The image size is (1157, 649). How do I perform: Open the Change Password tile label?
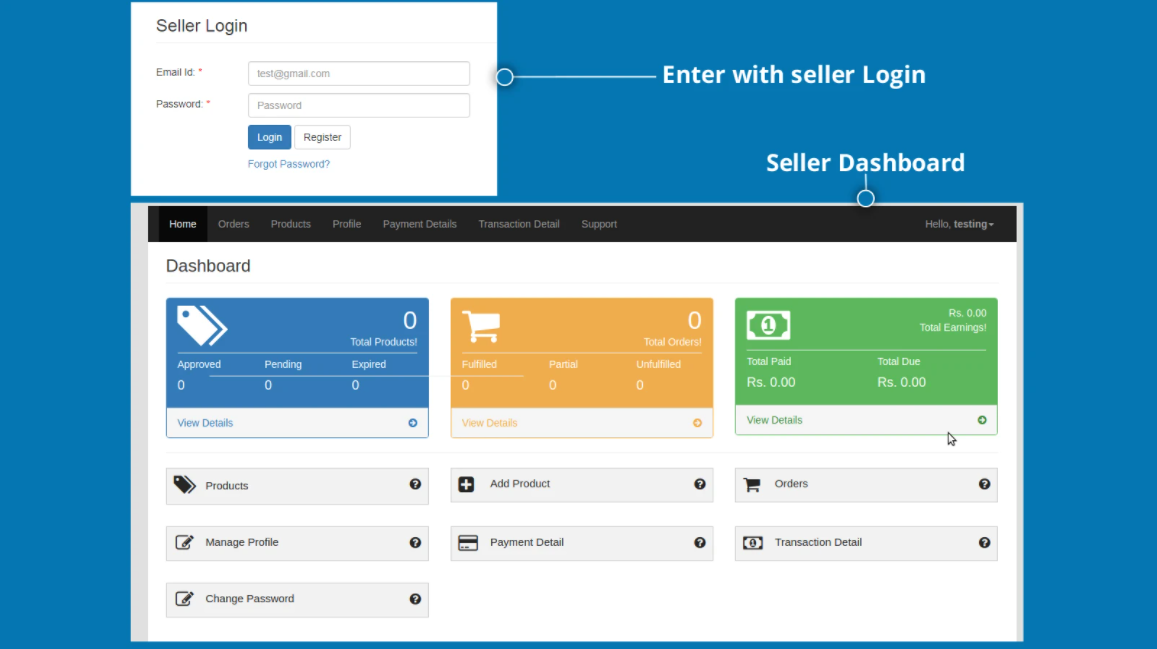249,598
